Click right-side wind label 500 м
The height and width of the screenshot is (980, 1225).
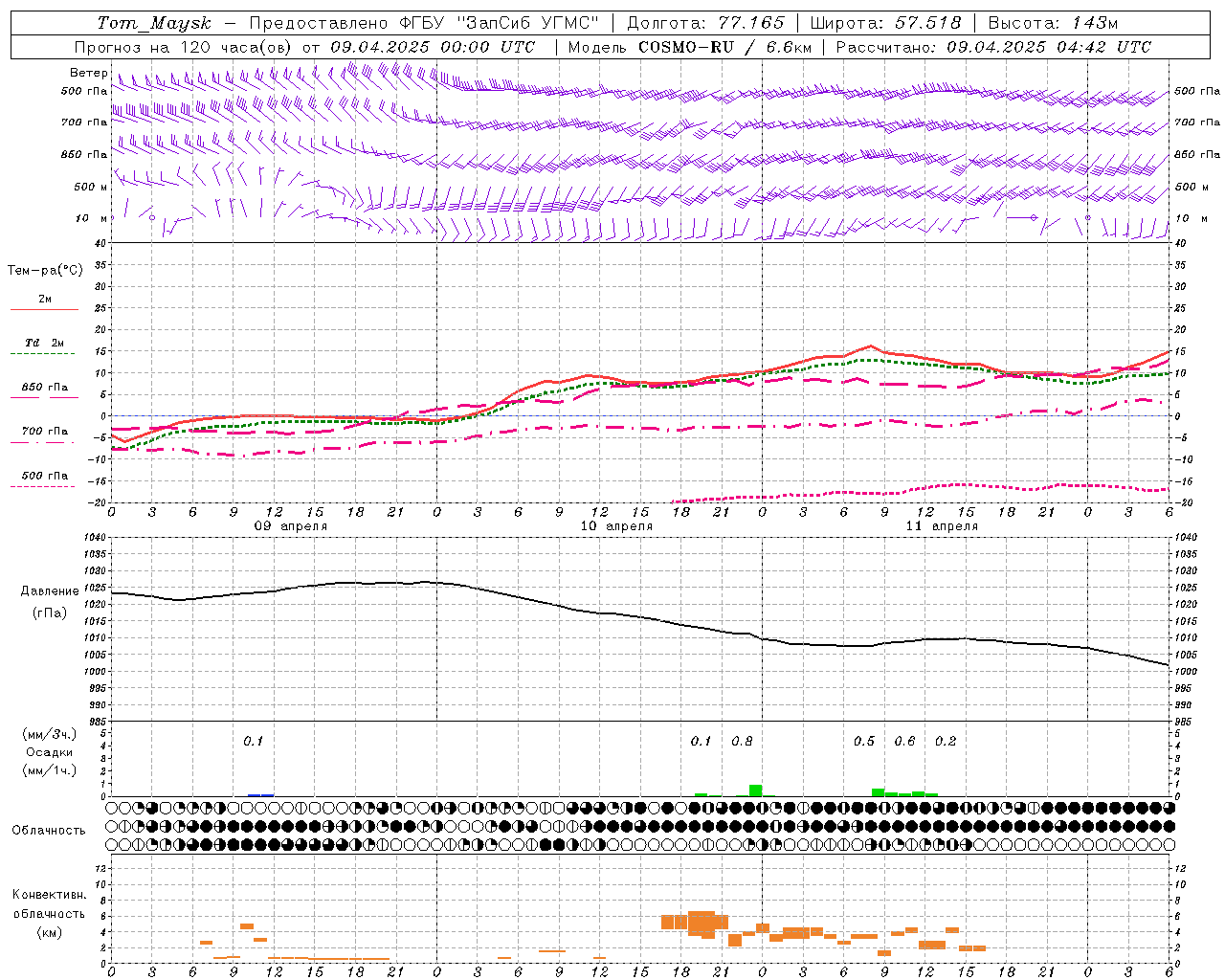pos(1192,187)
